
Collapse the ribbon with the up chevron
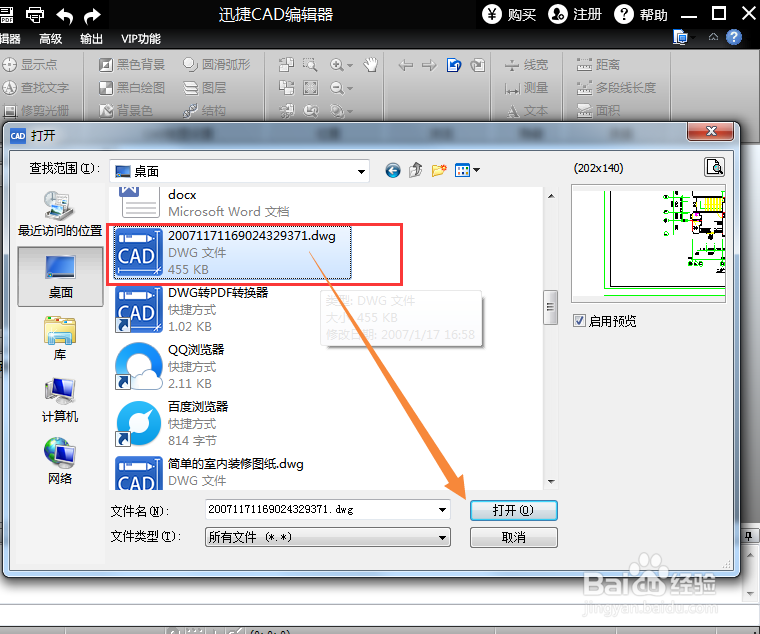point(713,37)
